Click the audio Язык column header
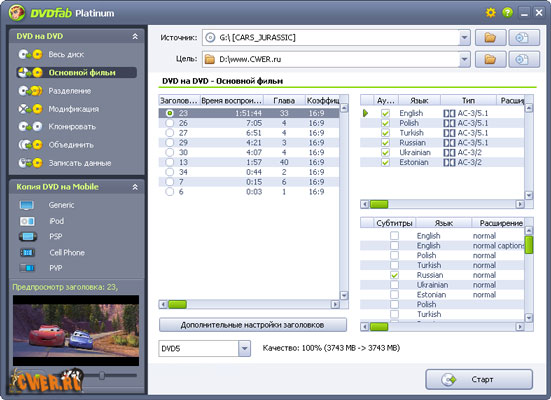 click(x=420, y=101)
